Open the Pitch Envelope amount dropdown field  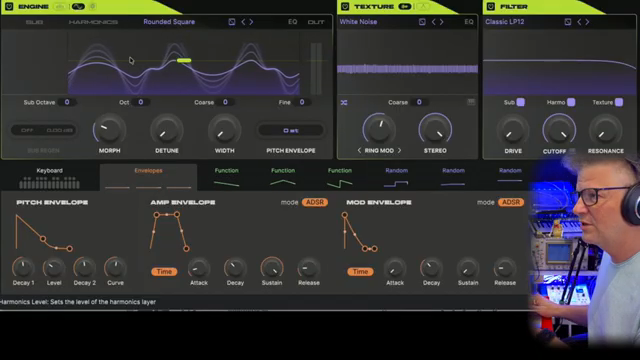[x=291, y=131]
